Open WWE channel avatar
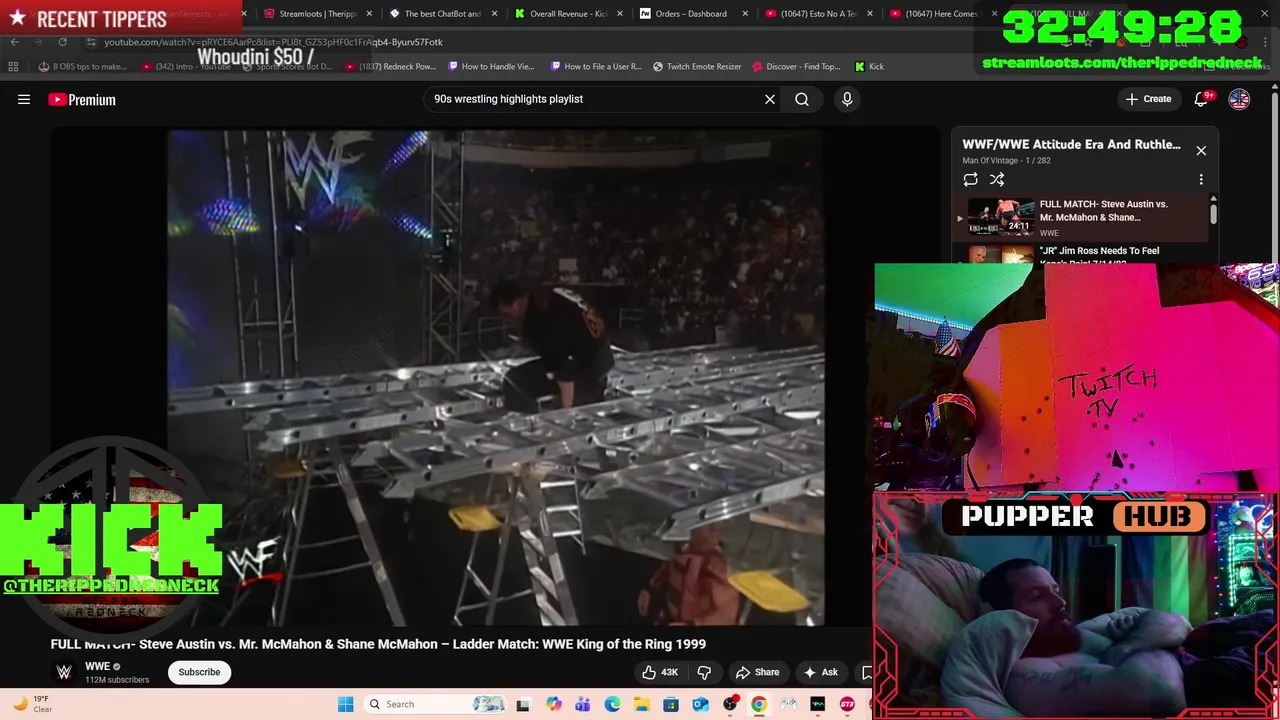Image resolution: width=1280 pixels, height=720 pixels. 64,672
